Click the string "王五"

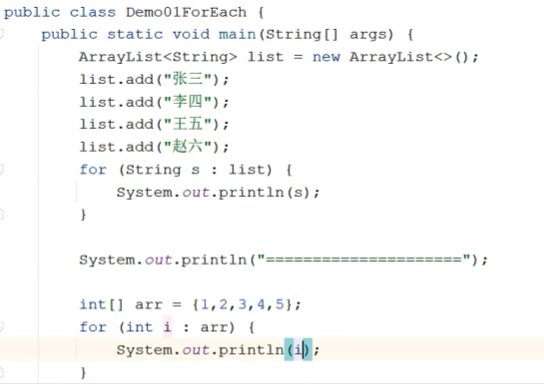pyautogui.click(x=188, y=124)
